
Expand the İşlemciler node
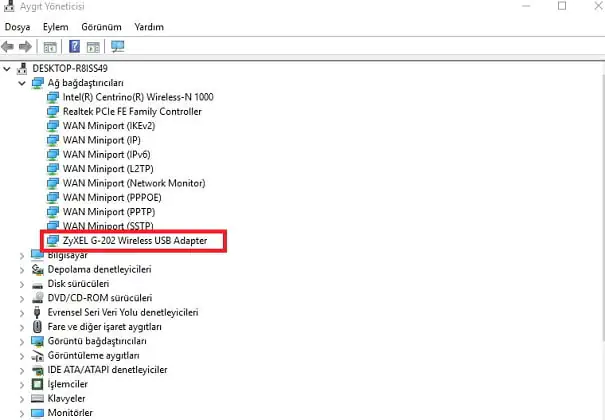click(x=22, y=385)
